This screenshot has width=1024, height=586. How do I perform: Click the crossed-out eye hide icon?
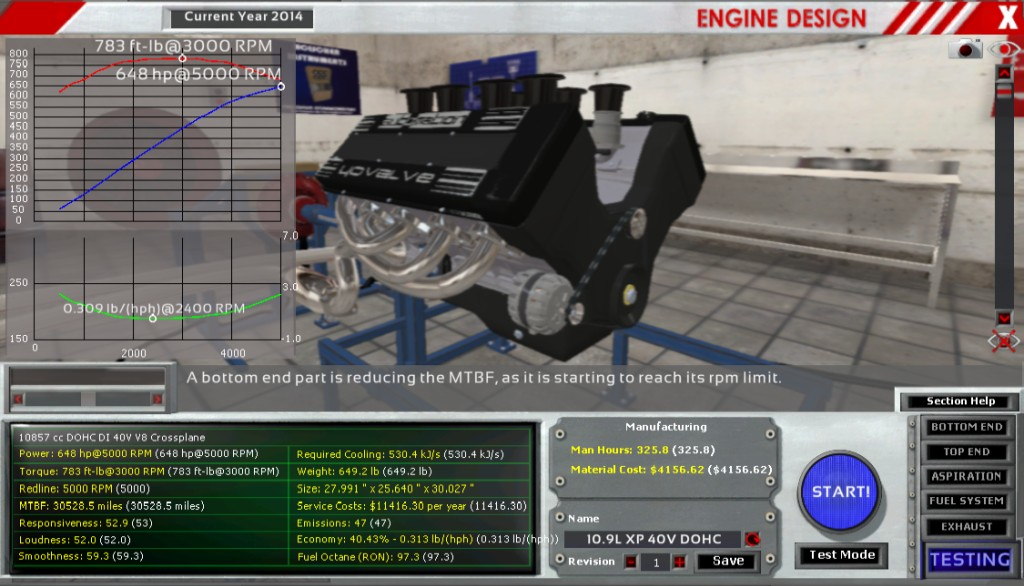click(1003, 341)
